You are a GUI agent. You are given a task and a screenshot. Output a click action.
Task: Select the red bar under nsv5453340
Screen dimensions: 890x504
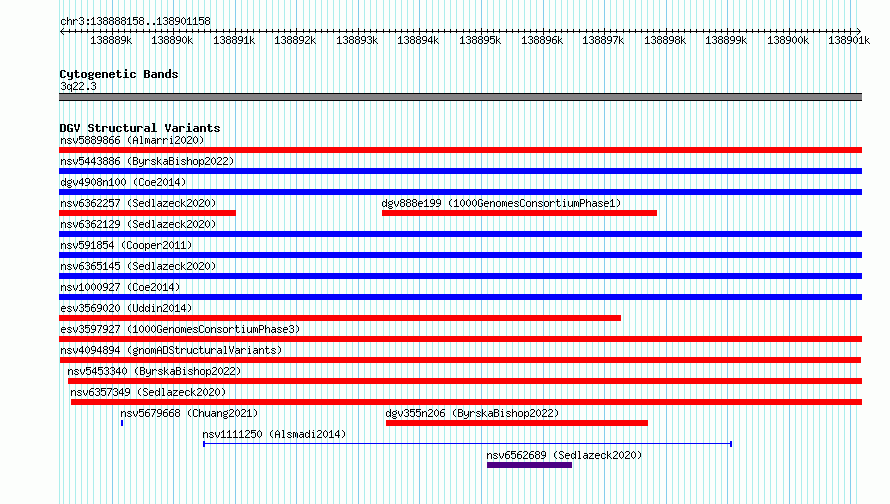(x=465, y=381)
